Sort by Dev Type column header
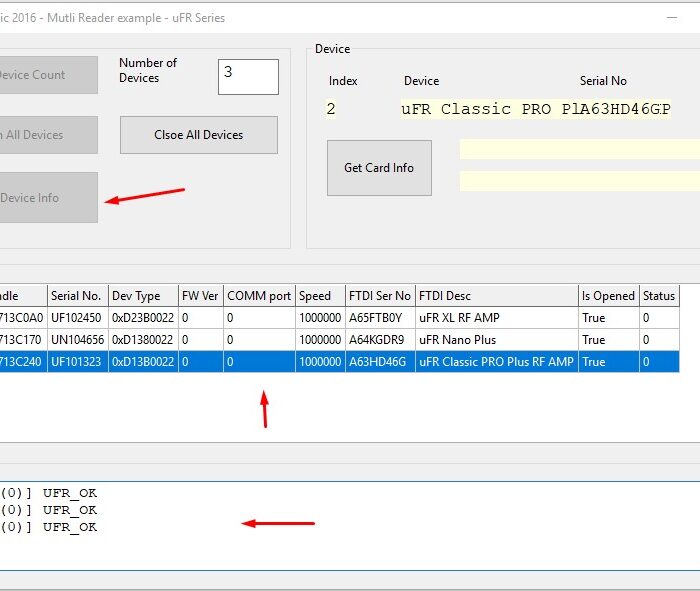700x591 pixels. pos(143,296)
